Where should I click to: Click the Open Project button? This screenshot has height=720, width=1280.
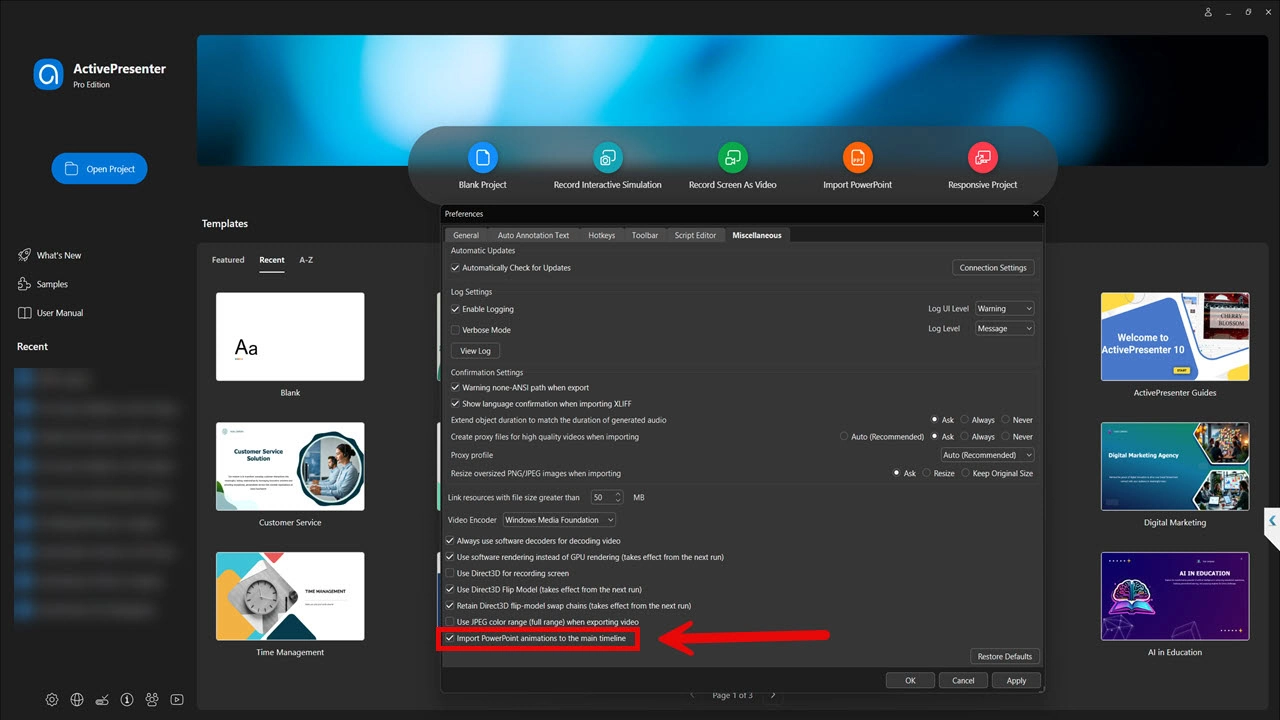point(99,169)
